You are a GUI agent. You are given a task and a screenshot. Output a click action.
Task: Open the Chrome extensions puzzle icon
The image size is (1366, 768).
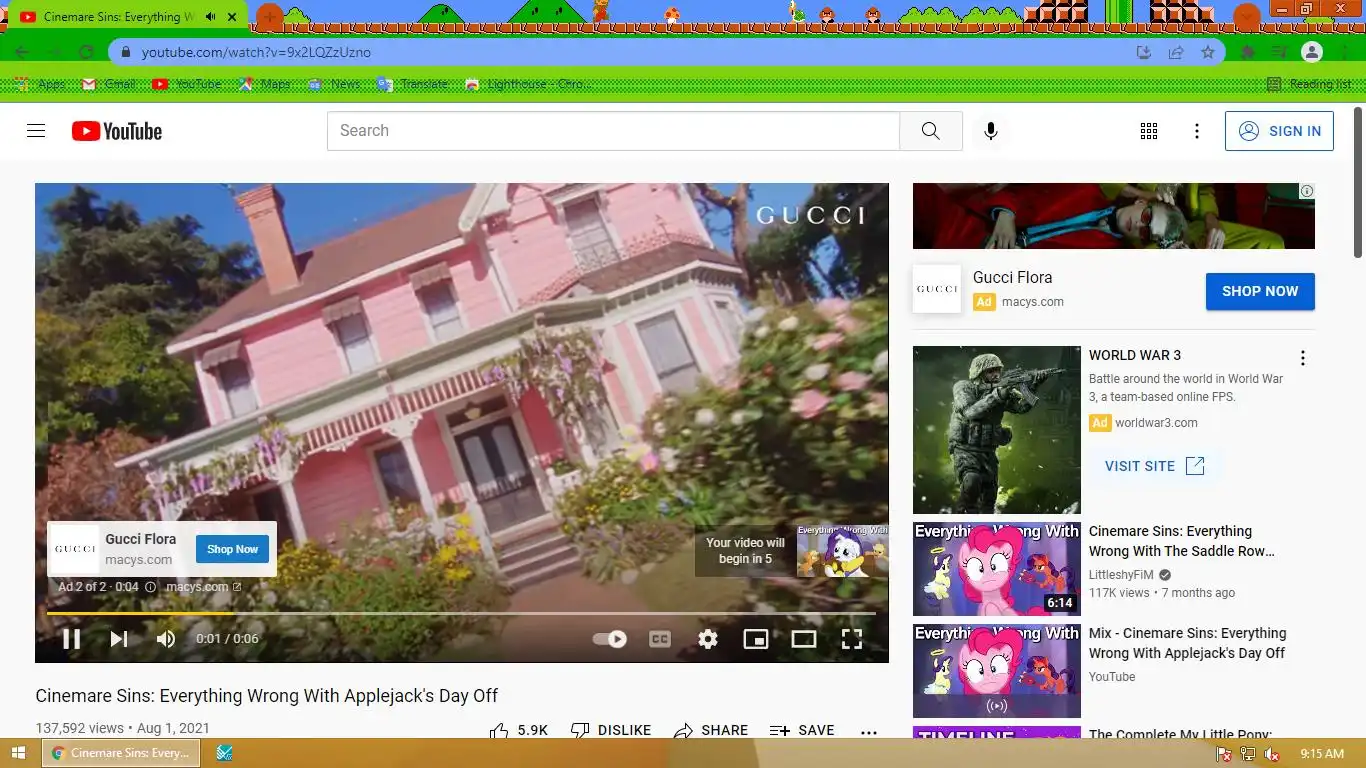click(1248, 52)
